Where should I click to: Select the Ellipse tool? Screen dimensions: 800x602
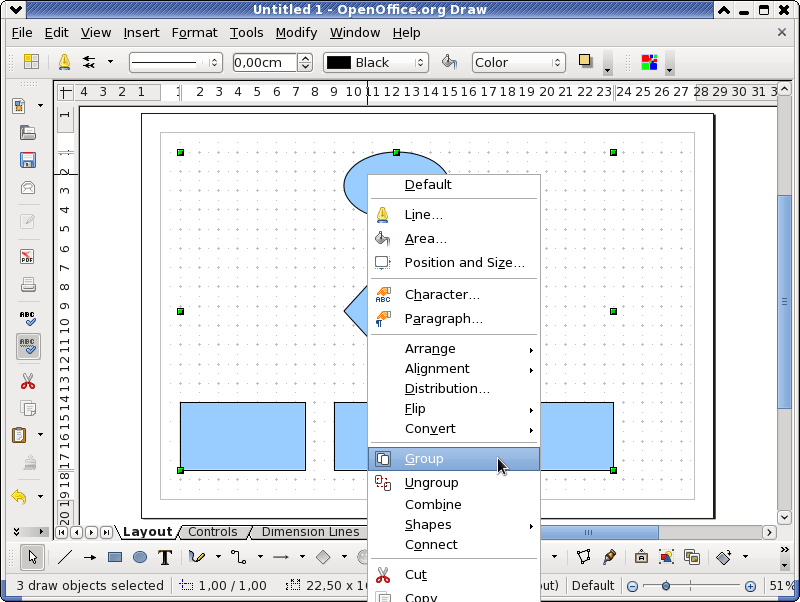[140, 557]
